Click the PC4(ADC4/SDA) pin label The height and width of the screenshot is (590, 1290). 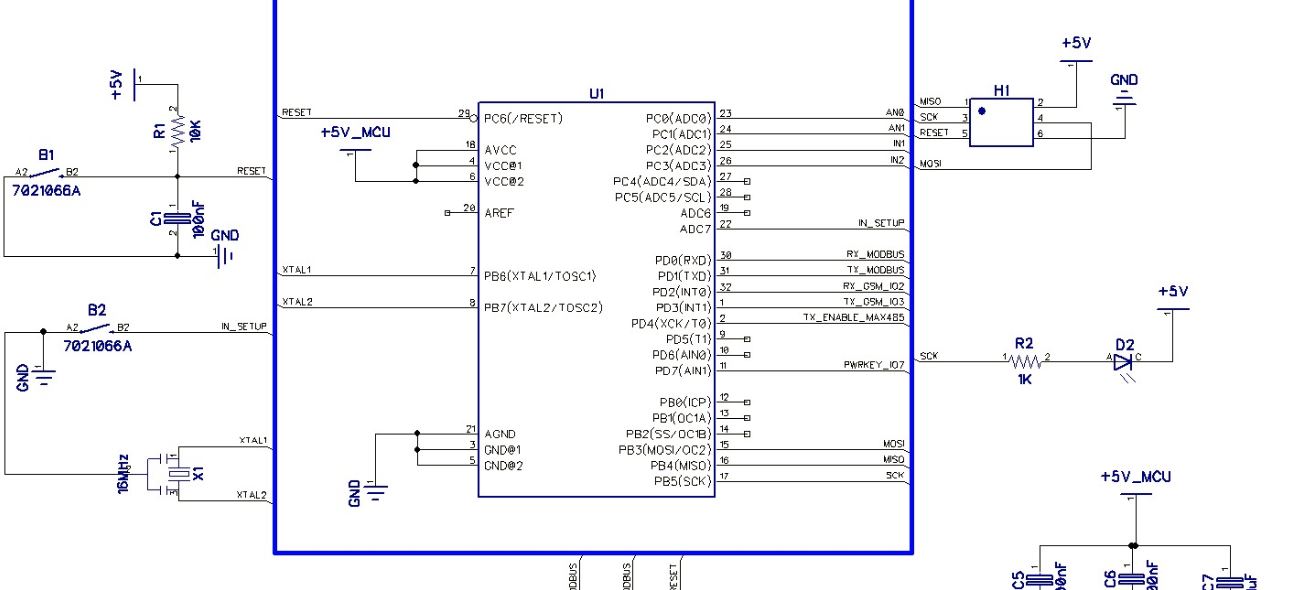[662, 182]
